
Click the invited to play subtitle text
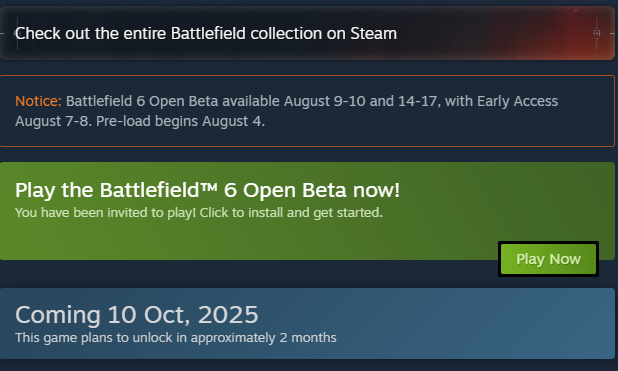[199, 213]
